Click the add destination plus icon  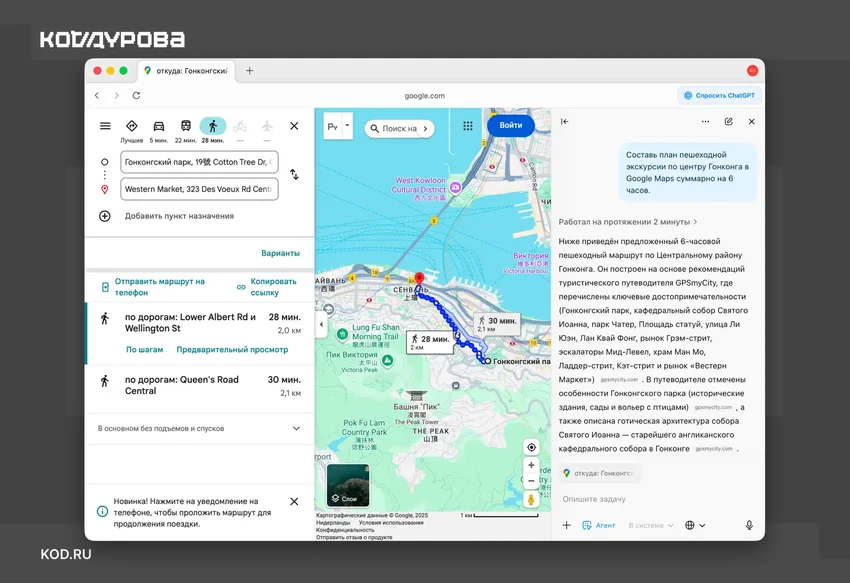click(x=105, y=216)
